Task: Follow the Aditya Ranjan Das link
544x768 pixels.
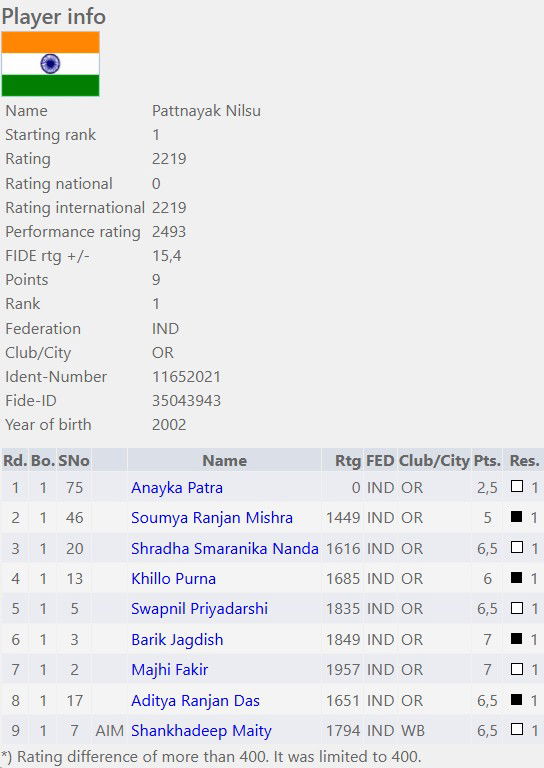Action: 195,700
